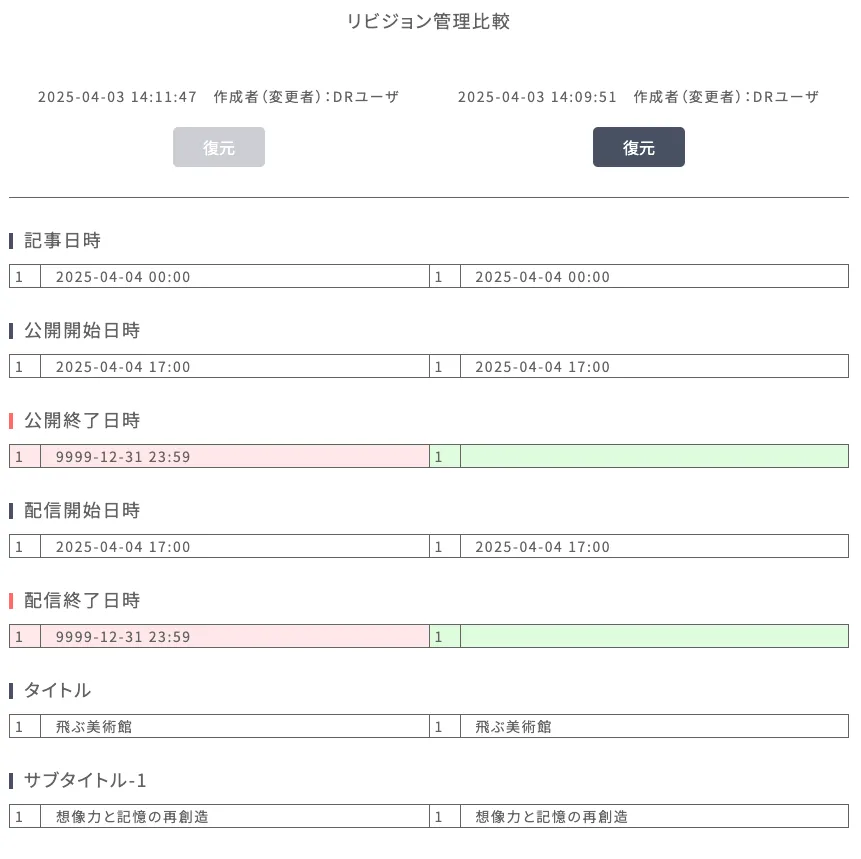Click the 記事日時 section heading

pyautogui.click(x=62, y=240)
